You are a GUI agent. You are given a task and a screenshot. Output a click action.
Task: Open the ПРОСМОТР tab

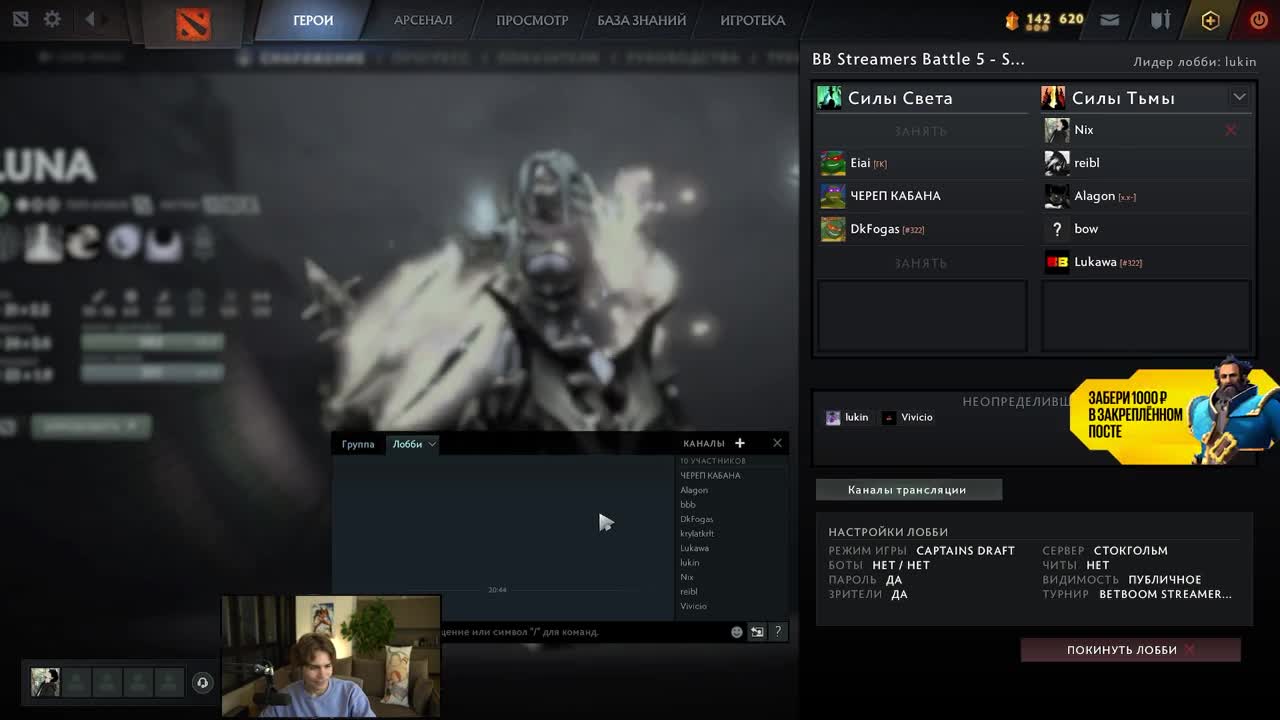532,20
